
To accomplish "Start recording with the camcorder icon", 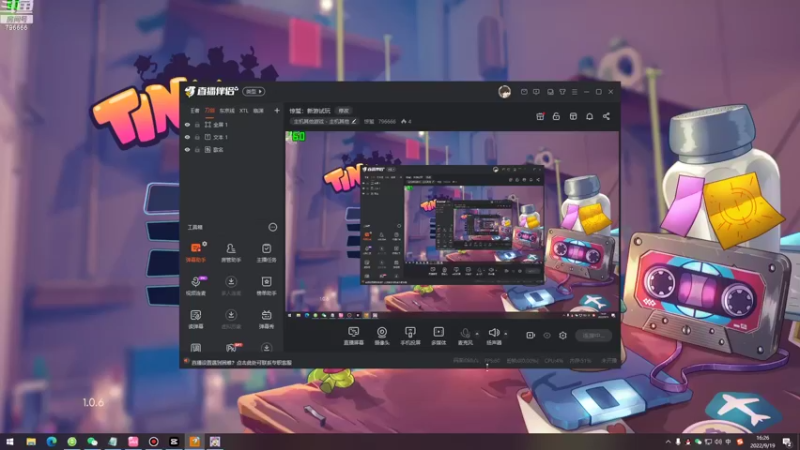I will (531, 335).
